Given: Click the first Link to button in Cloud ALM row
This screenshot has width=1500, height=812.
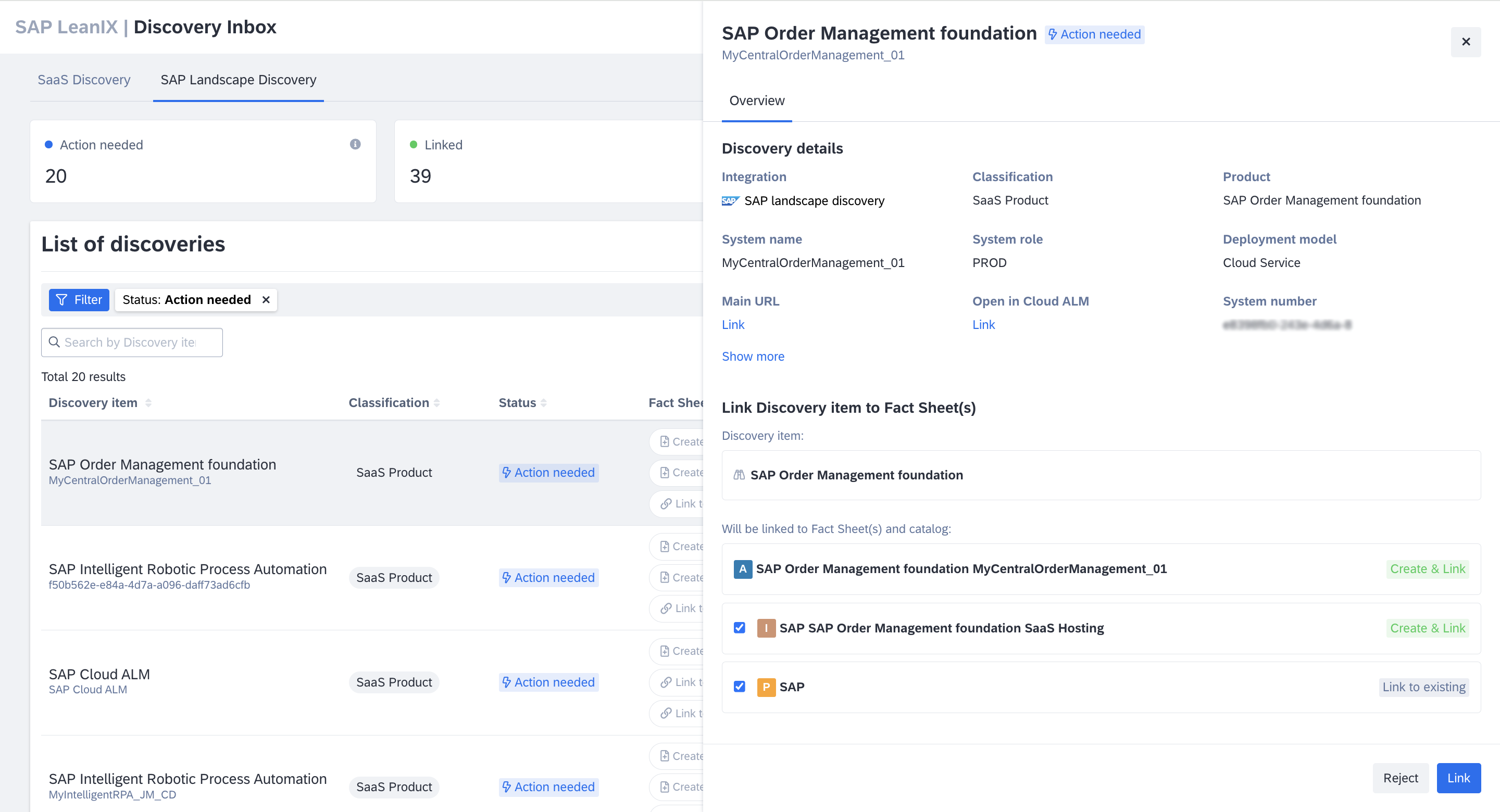Looking at the screenshot, I should [677, 682].
